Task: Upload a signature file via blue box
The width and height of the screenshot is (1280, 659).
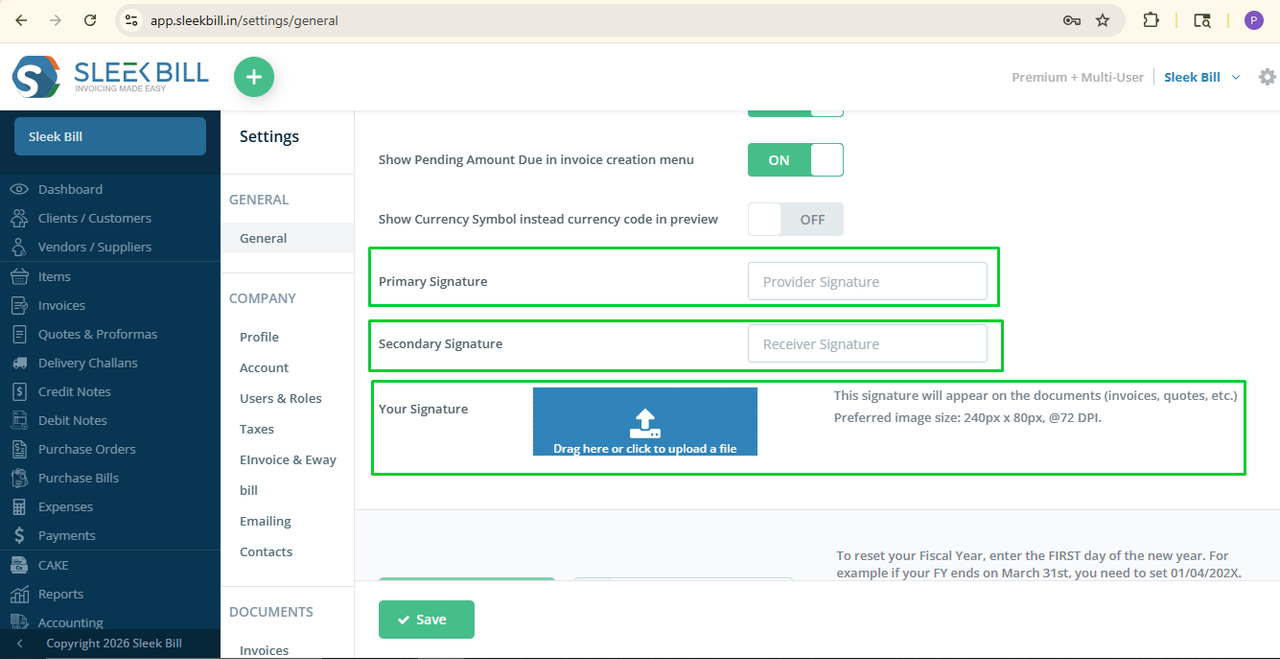Action: point(645,421)
